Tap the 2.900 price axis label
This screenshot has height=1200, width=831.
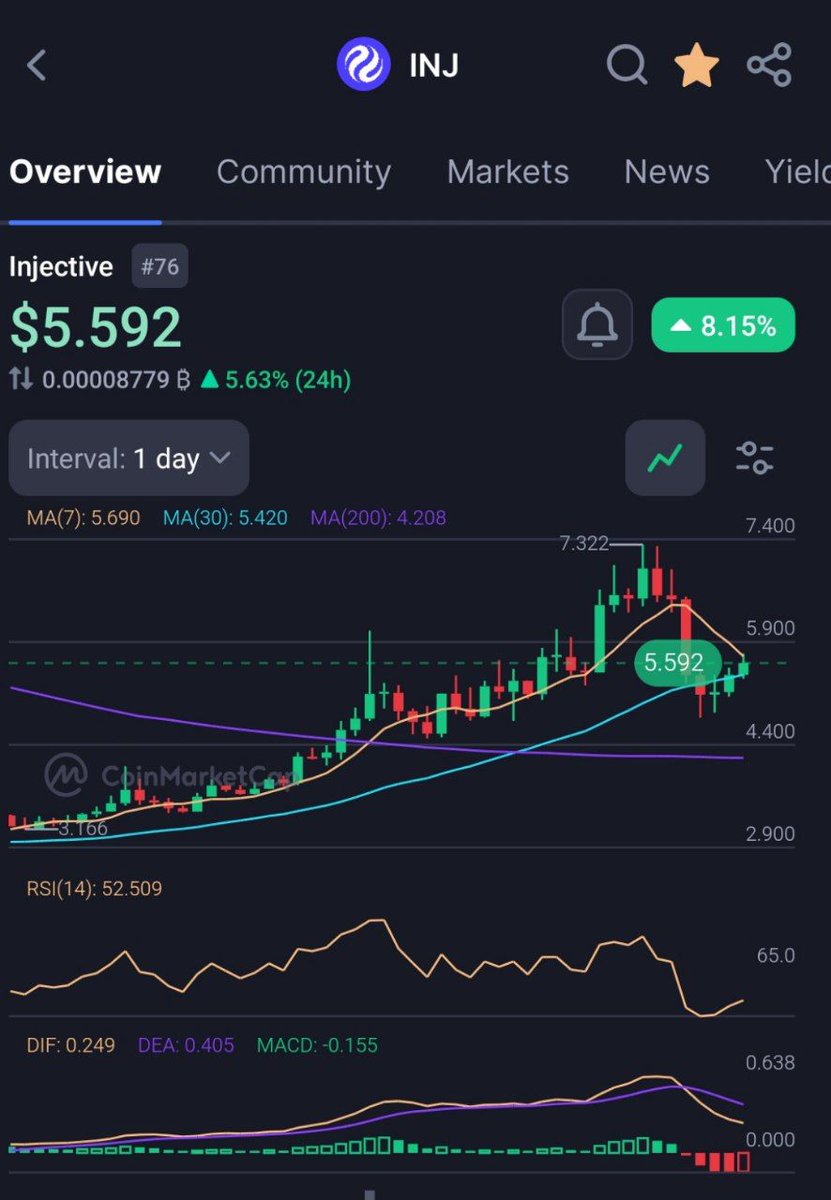tap(770, 834)
